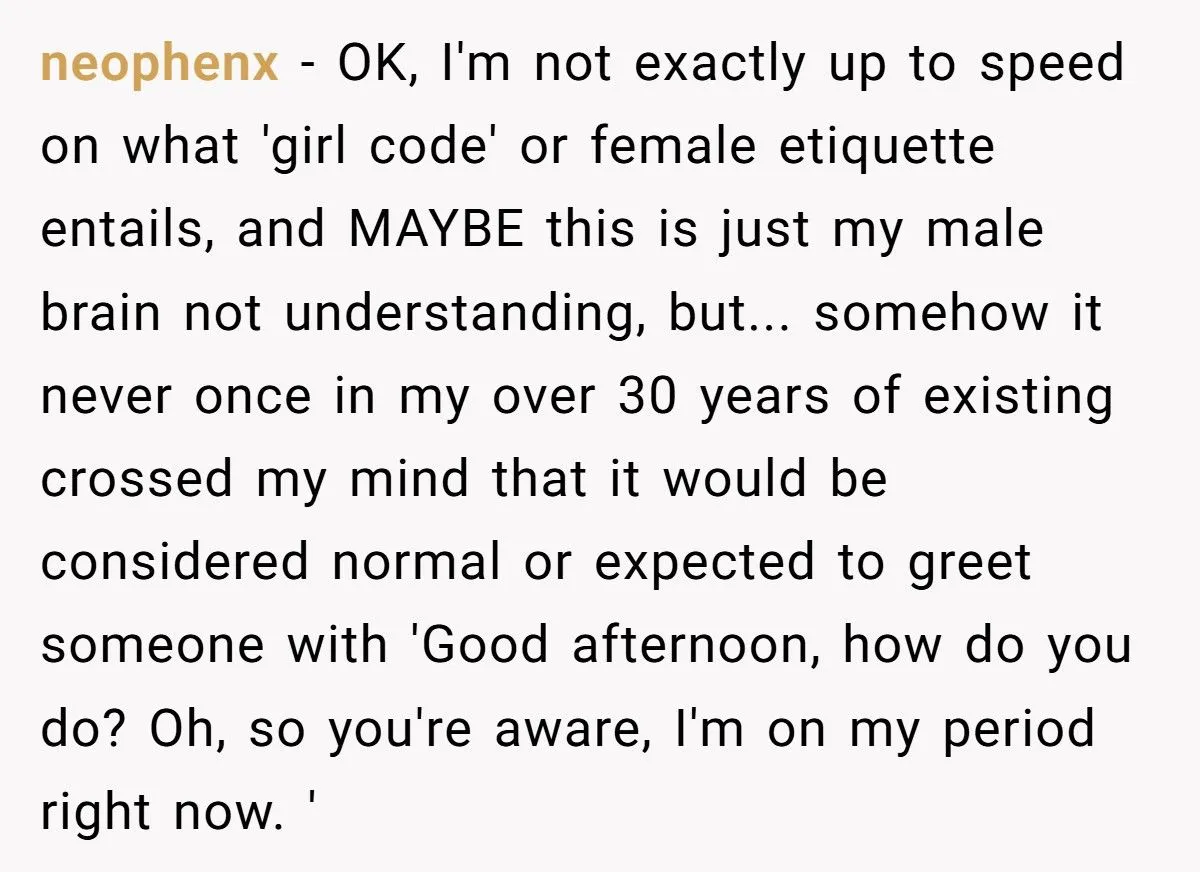Click the word 'existing' in the comment
1200x872 pixels.
(x=1017, y=397)
